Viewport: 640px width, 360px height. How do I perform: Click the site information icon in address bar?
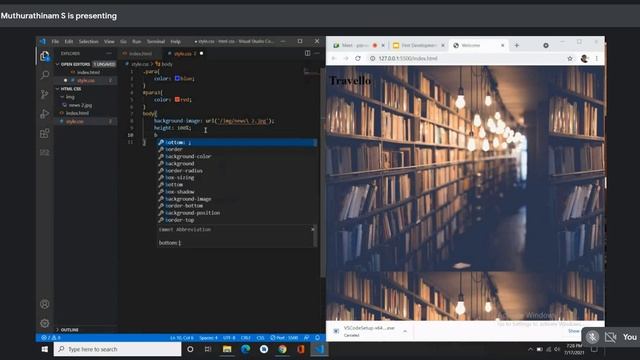[x=373, y=58]
